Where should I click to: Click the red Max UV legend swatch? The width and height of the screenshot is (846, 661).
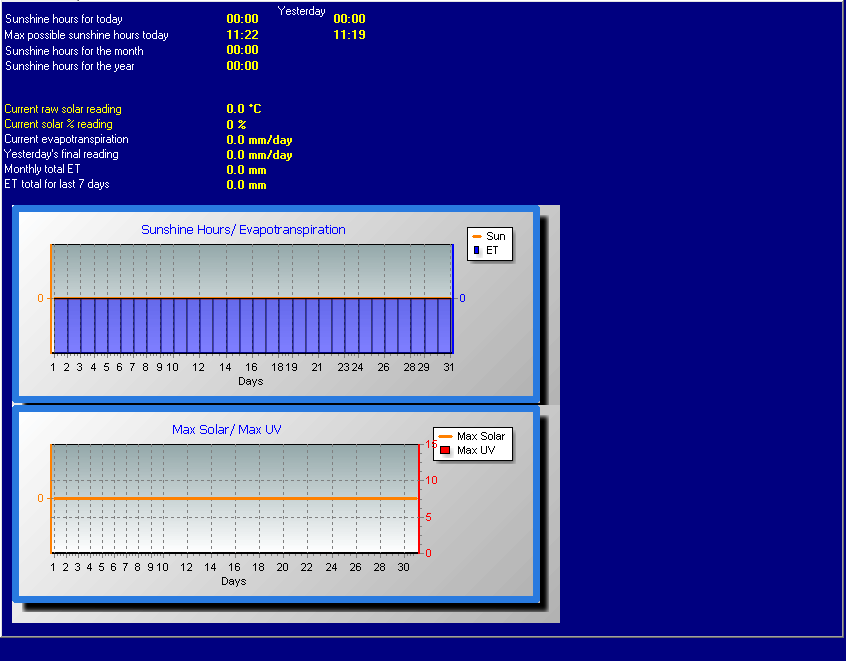(445, 450)
